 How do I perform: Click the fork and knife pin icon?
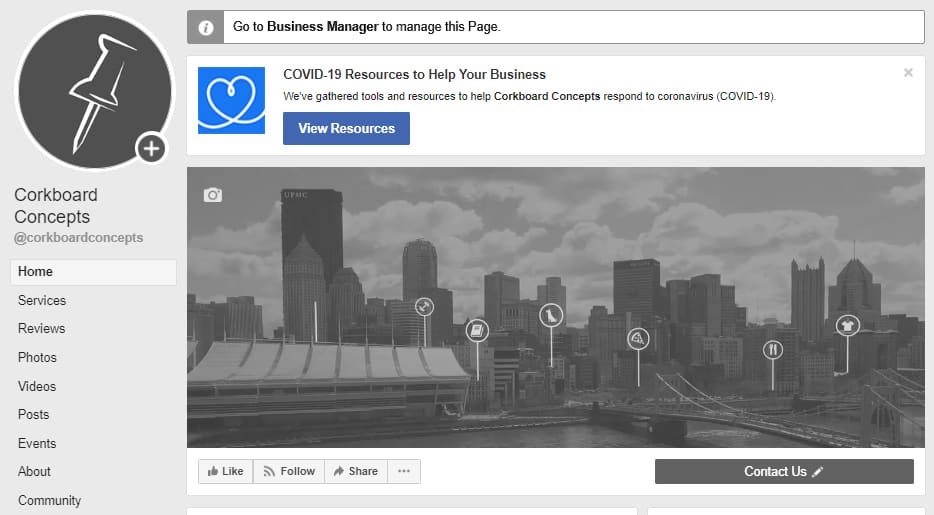coord(772,349)
